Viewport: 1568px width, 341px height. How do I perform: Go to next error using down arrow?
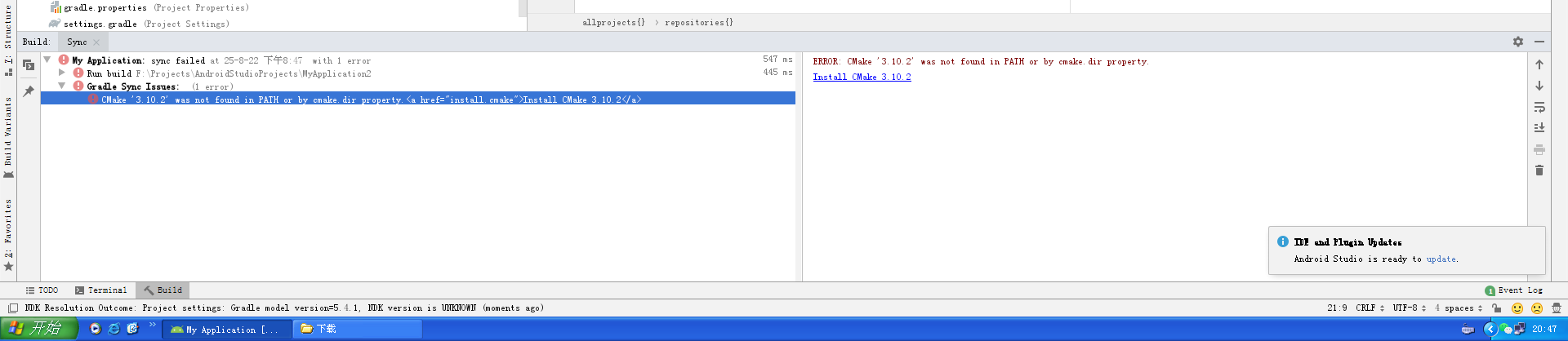1539,86
